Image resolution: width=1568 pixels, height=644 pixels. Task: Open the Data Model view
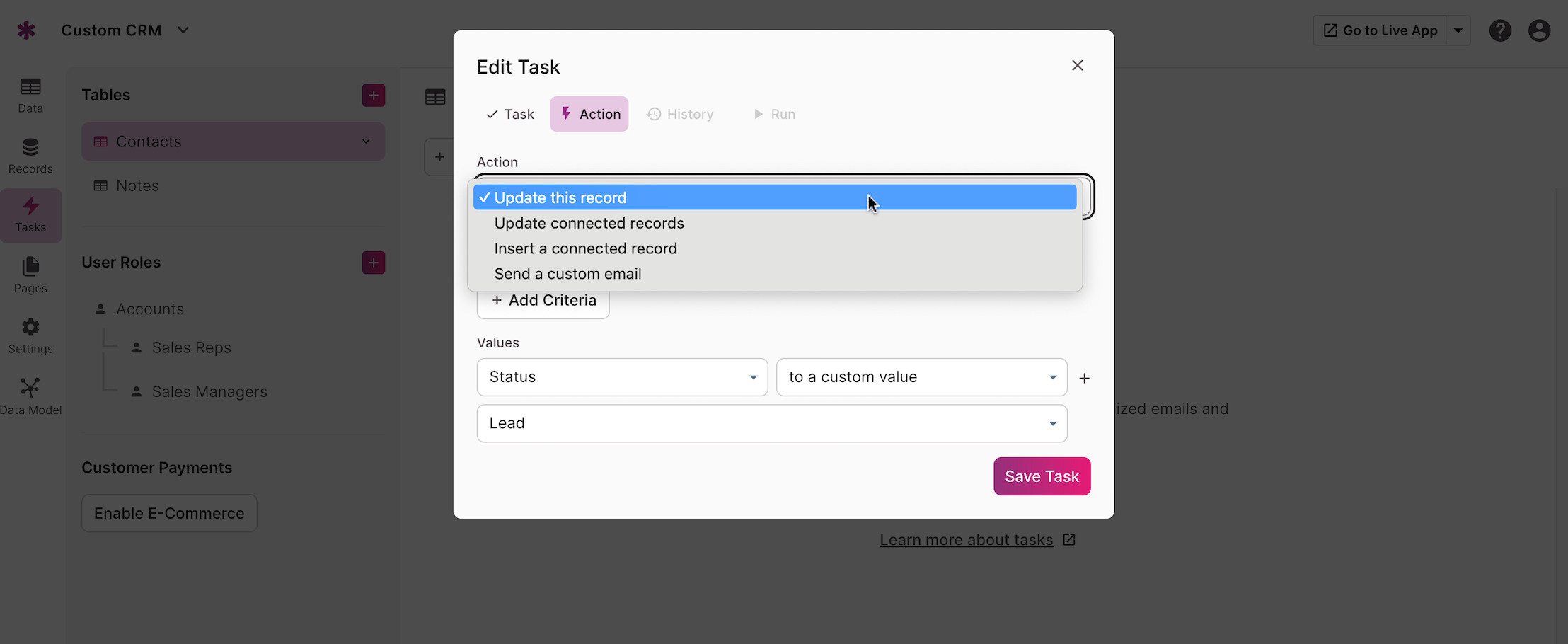(x=30, y=397)
